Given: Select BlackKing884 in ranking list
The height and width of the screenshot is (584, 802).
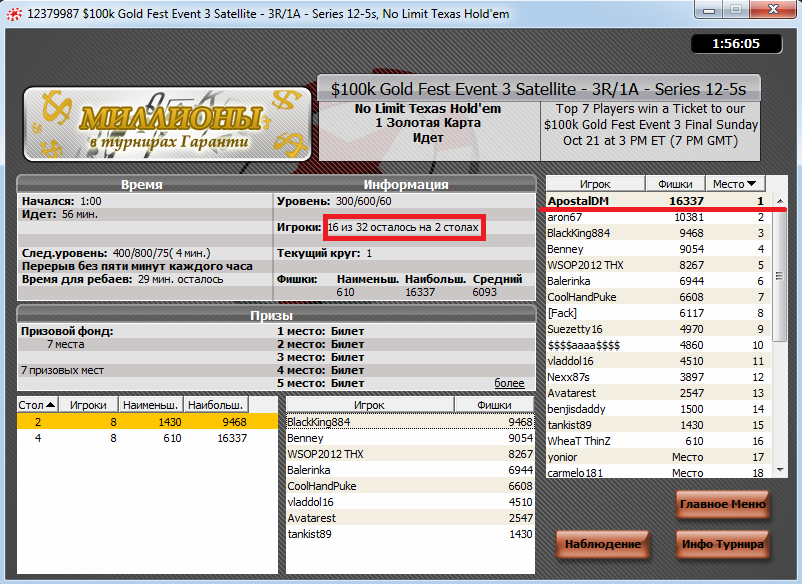Looking at the screenshot, I should point(658,233).
